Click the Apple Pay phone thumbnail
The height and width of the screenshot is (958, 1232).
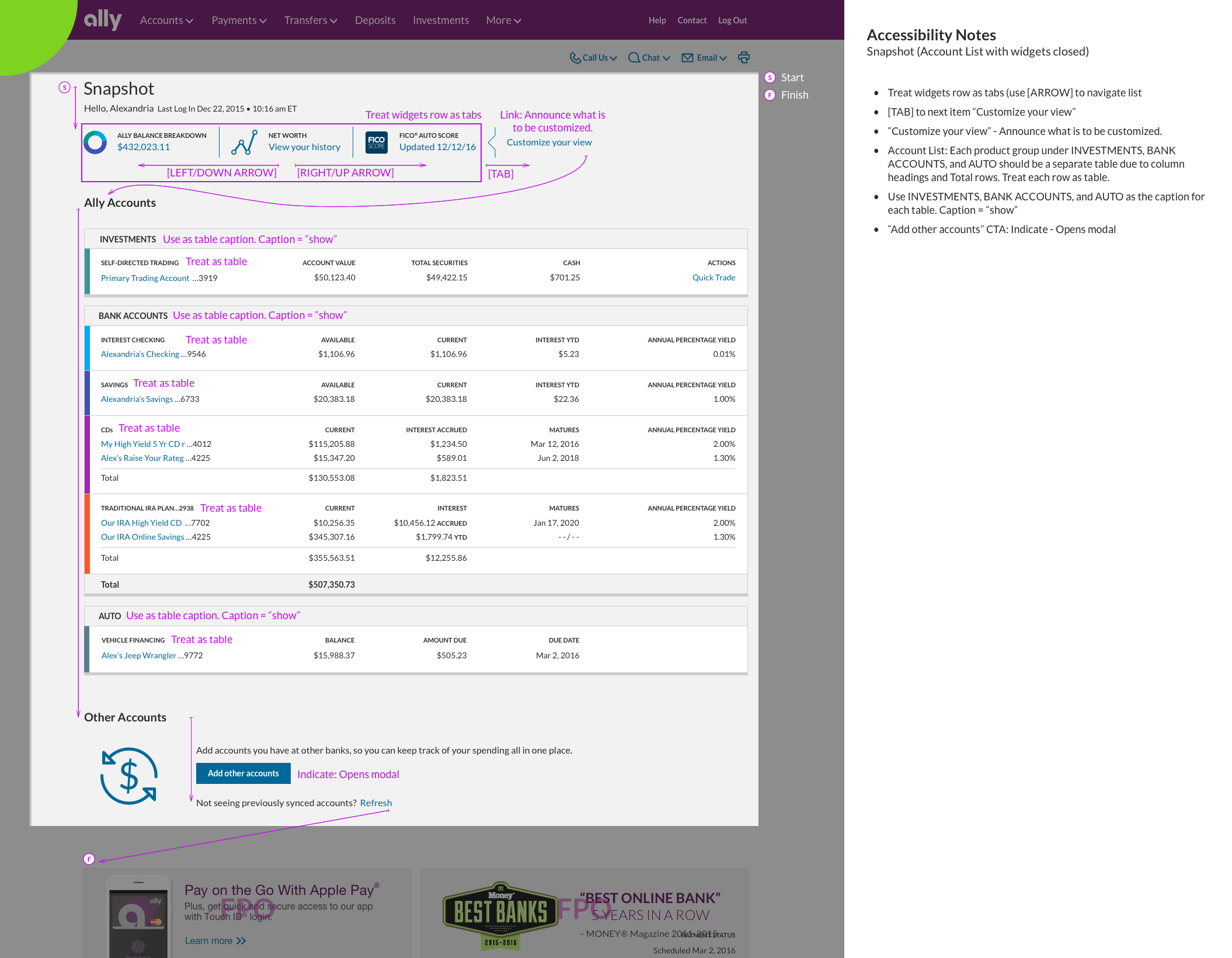coord(139,917)
